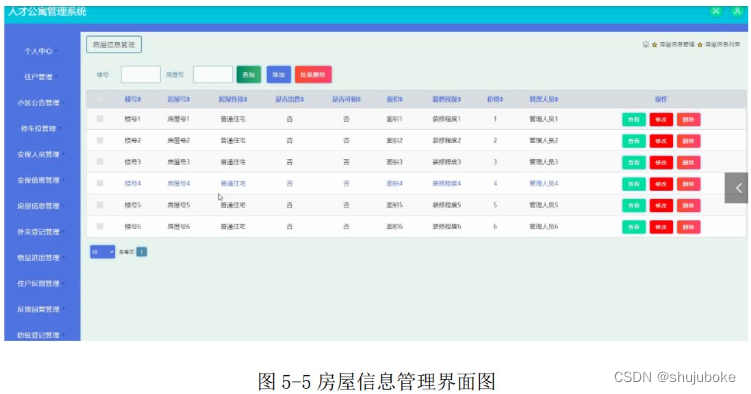Check the checkbox for row 楼号2
Viewport: 751px width, 394px height.
click(100, 140)
